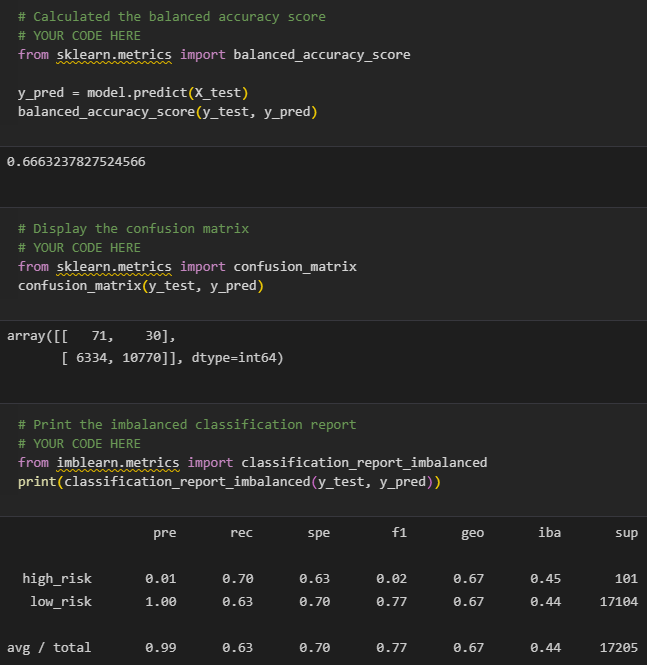This screenshot has height=665, width=647.
Task: Click high_risk precision value 0.01
Action: tap(161, 578)
